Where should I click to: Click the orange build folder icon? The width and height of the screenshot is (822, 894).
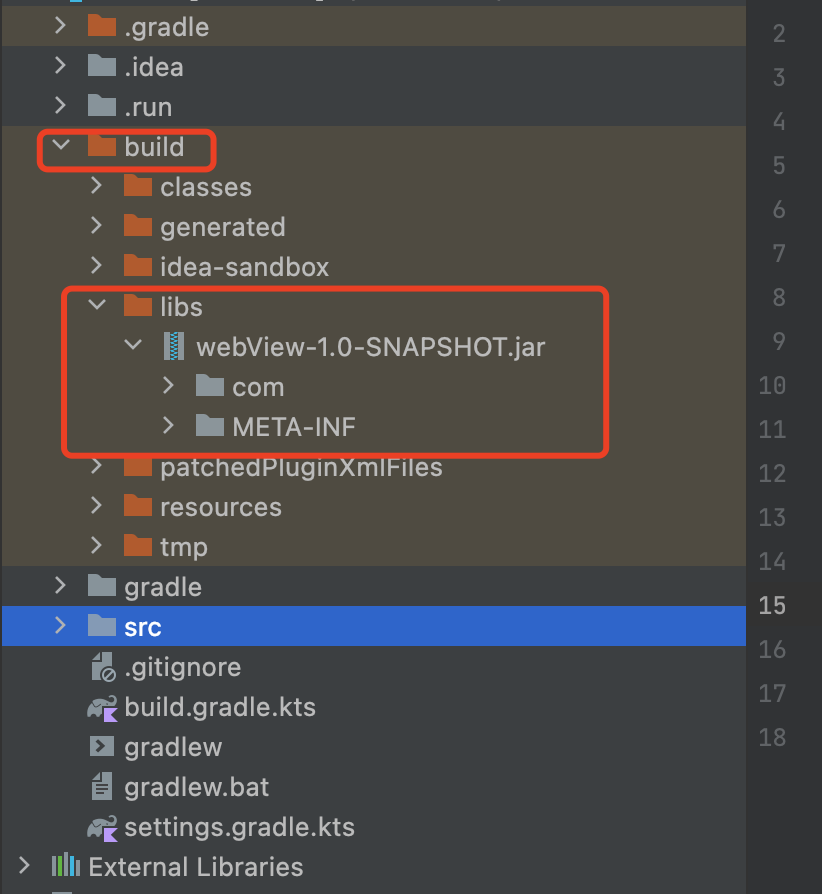[102, 147]
